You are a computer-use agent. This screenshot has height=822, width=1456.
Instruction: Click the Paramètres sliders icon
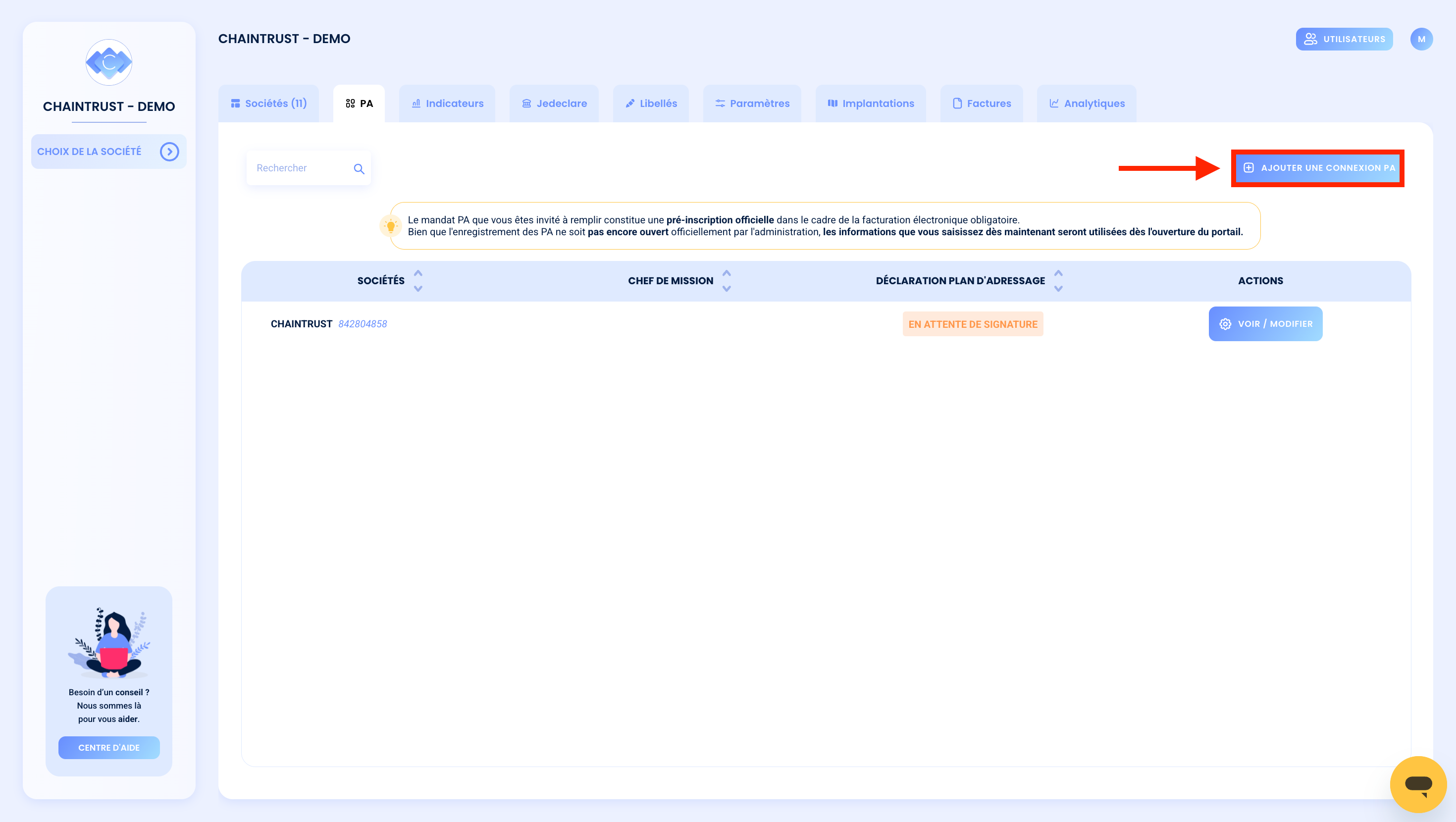(x=720, y=103)
